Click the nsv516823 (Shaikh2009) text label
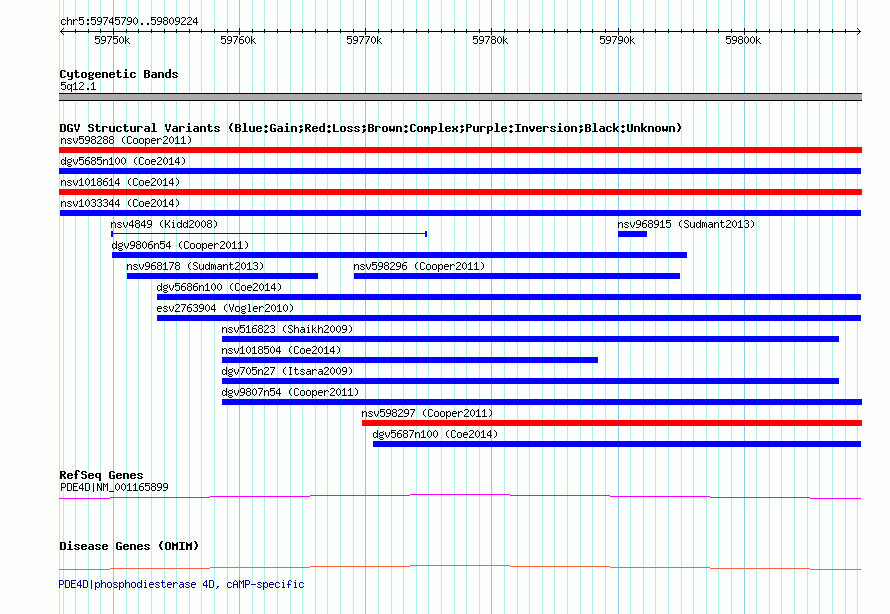 pos(287,329)
